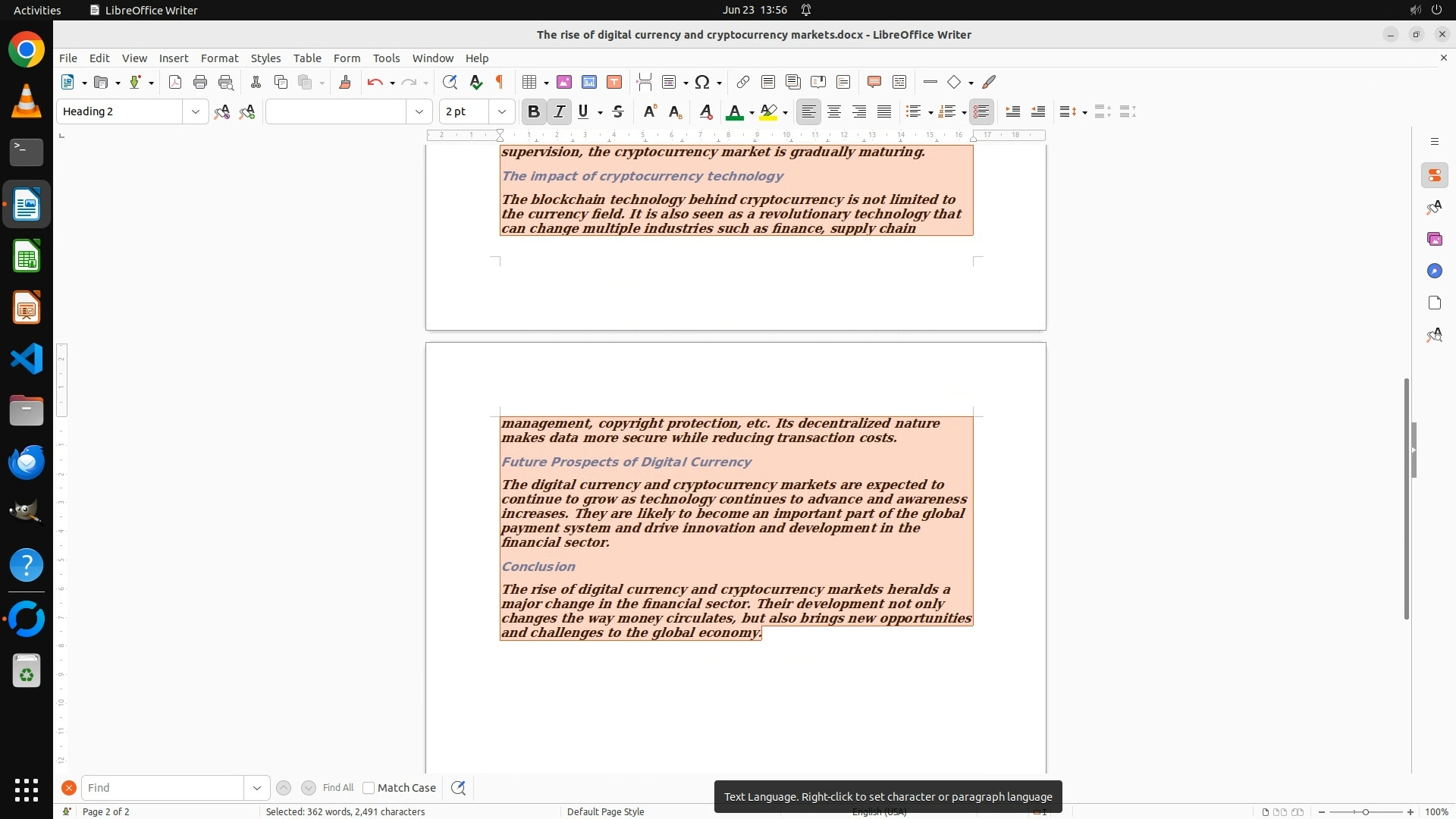This screenshot has height=819, width=1456.
Task: Open the Tools menu
Action: click(x=386, y=58)
